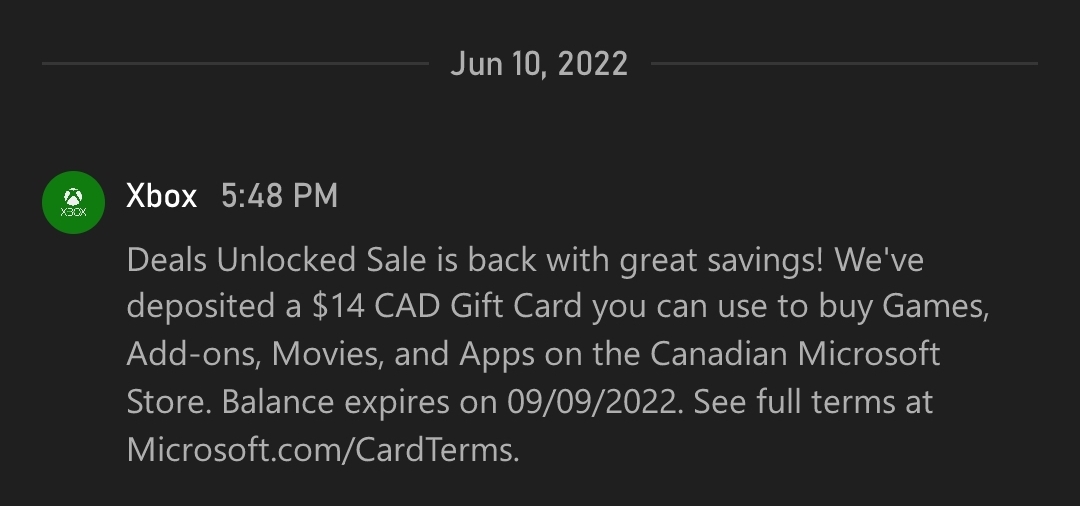Image resolution: width=1080 pixels, height=506 pixels.
Task: Click horizontal line left of date
Action: [x=235, y=63]
